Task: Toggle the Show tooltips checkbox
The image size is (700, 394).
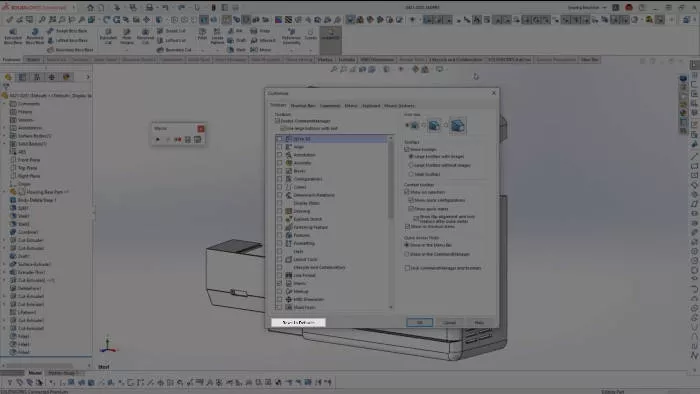Action: pos(407,149)
